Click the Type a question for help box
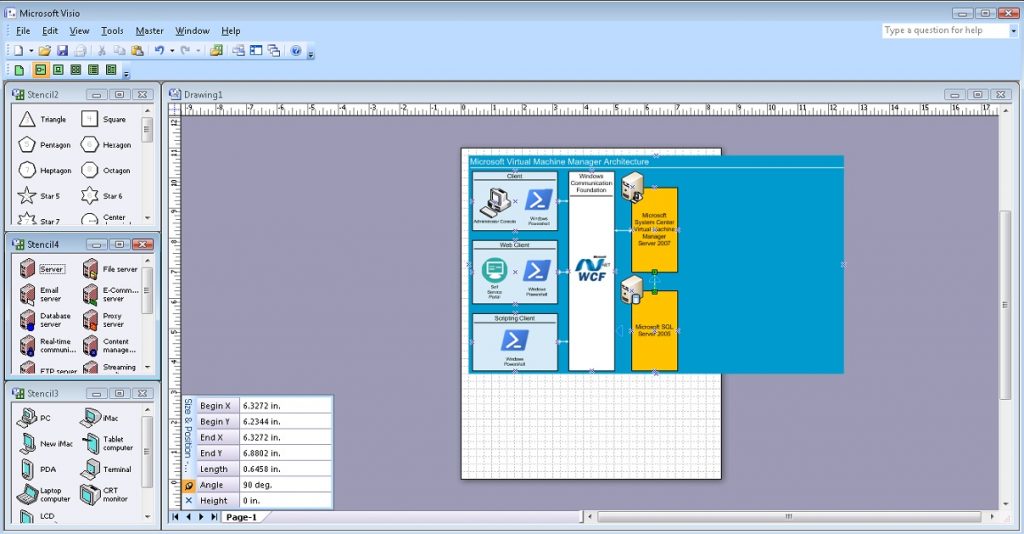The height and width of the screenshot is (534, 1024). (945, 31)
